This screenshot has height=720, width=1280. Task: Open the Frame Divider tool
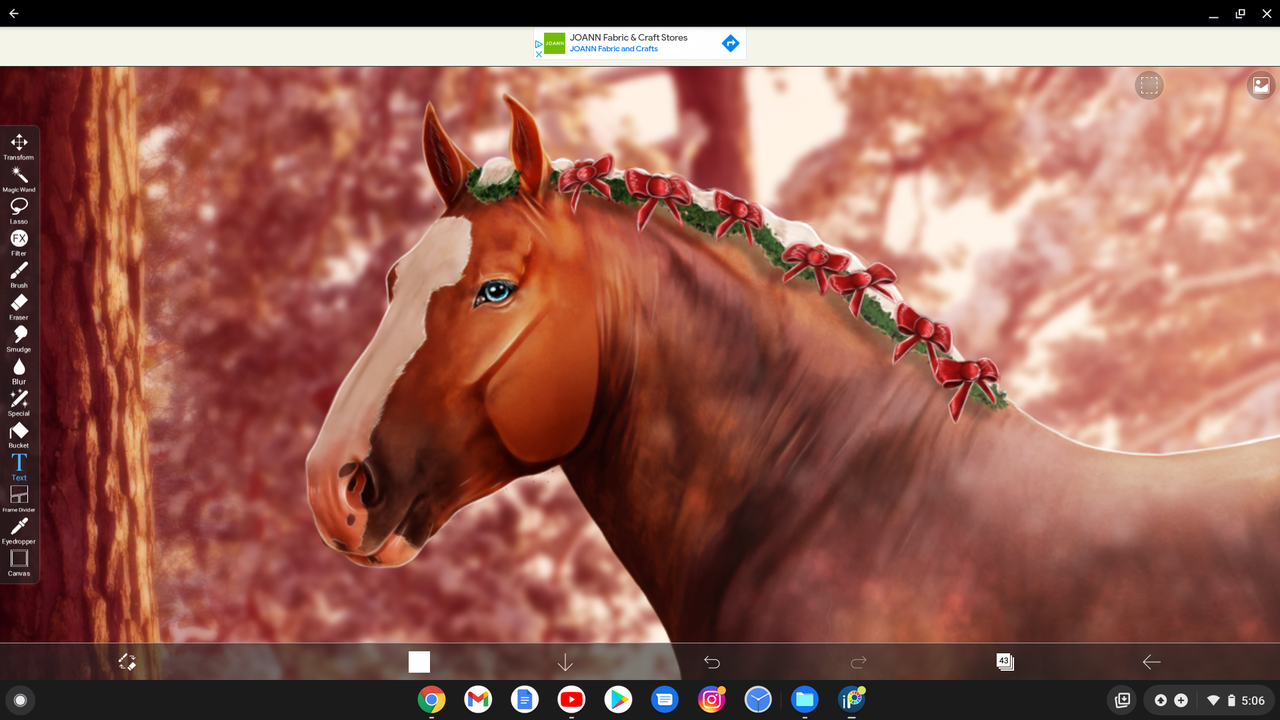pos(19,498)
